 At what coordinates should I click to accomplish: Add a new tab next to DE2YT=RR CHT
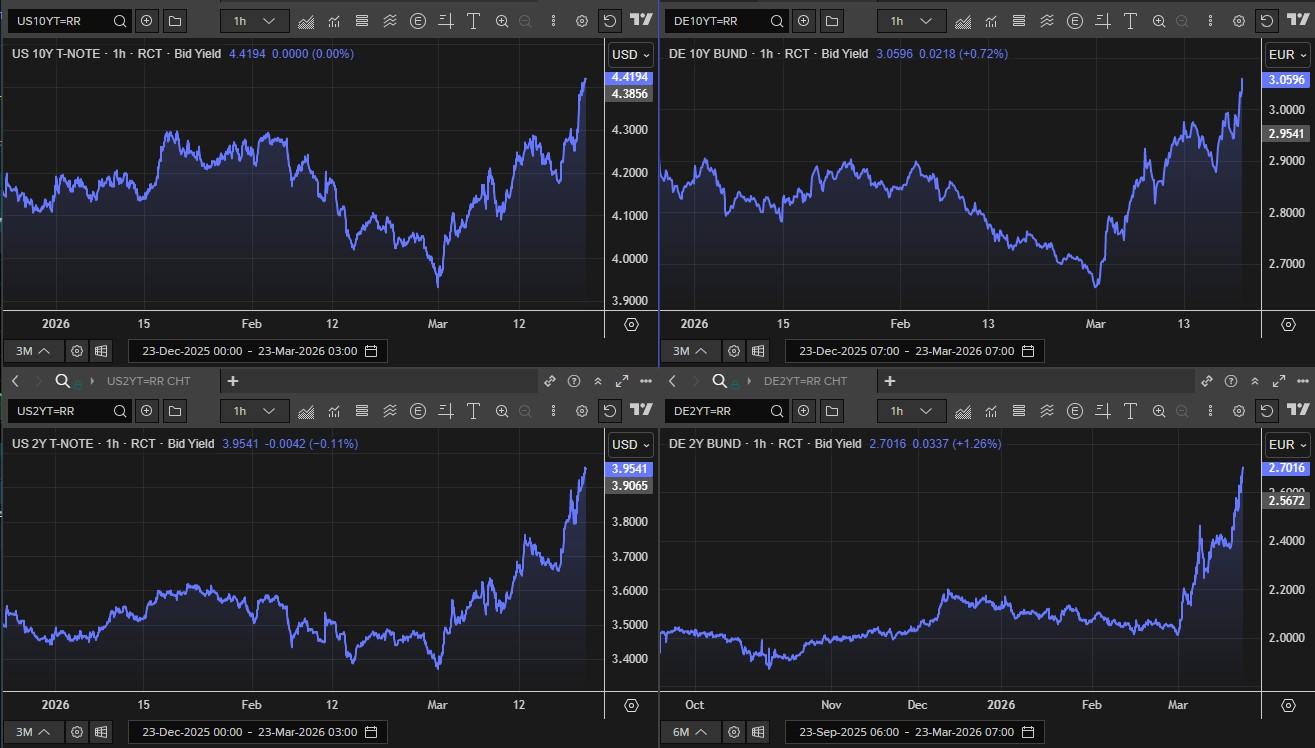(889, 381)
